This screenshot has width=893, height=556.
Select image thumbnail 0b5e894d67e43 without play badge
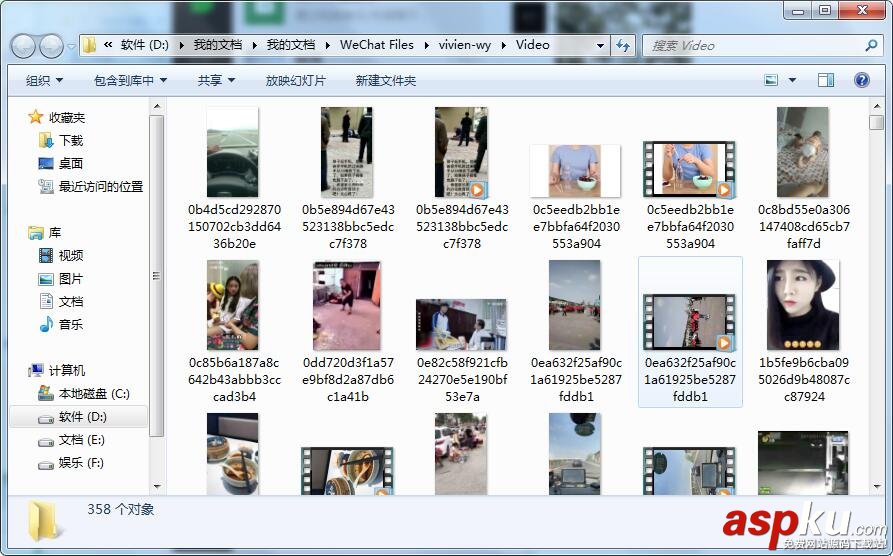point(347,152)
